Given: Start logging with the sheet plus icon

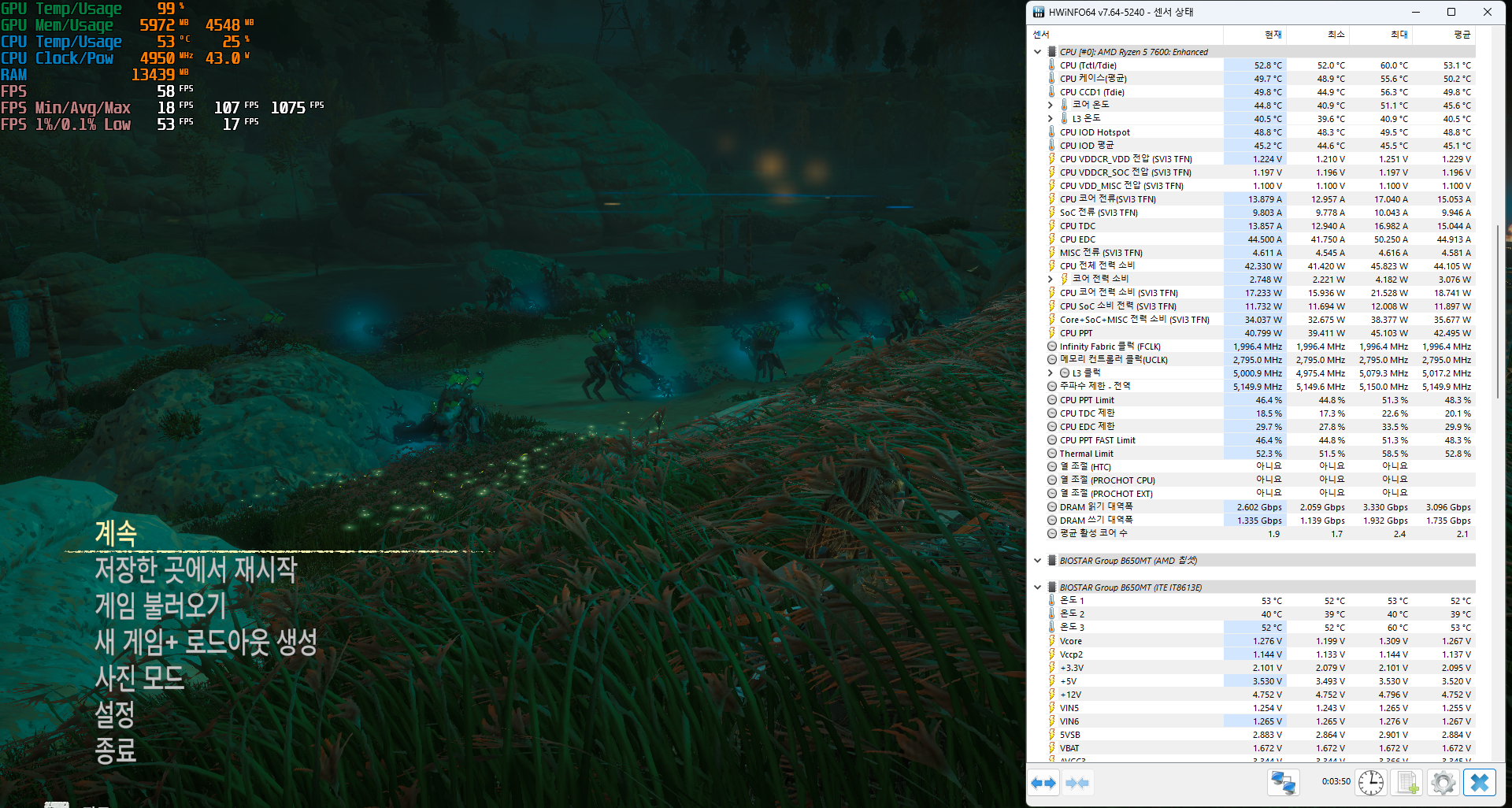Looking at the screenshot, I should [x=1407, y=783].
